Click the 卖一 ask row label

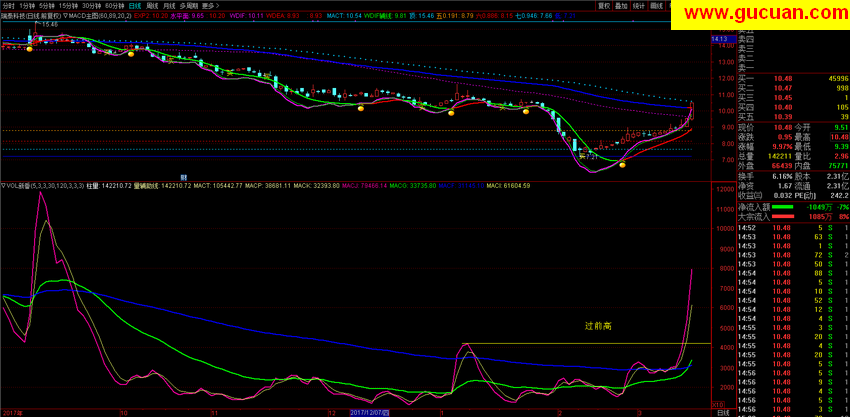(746, 68)
